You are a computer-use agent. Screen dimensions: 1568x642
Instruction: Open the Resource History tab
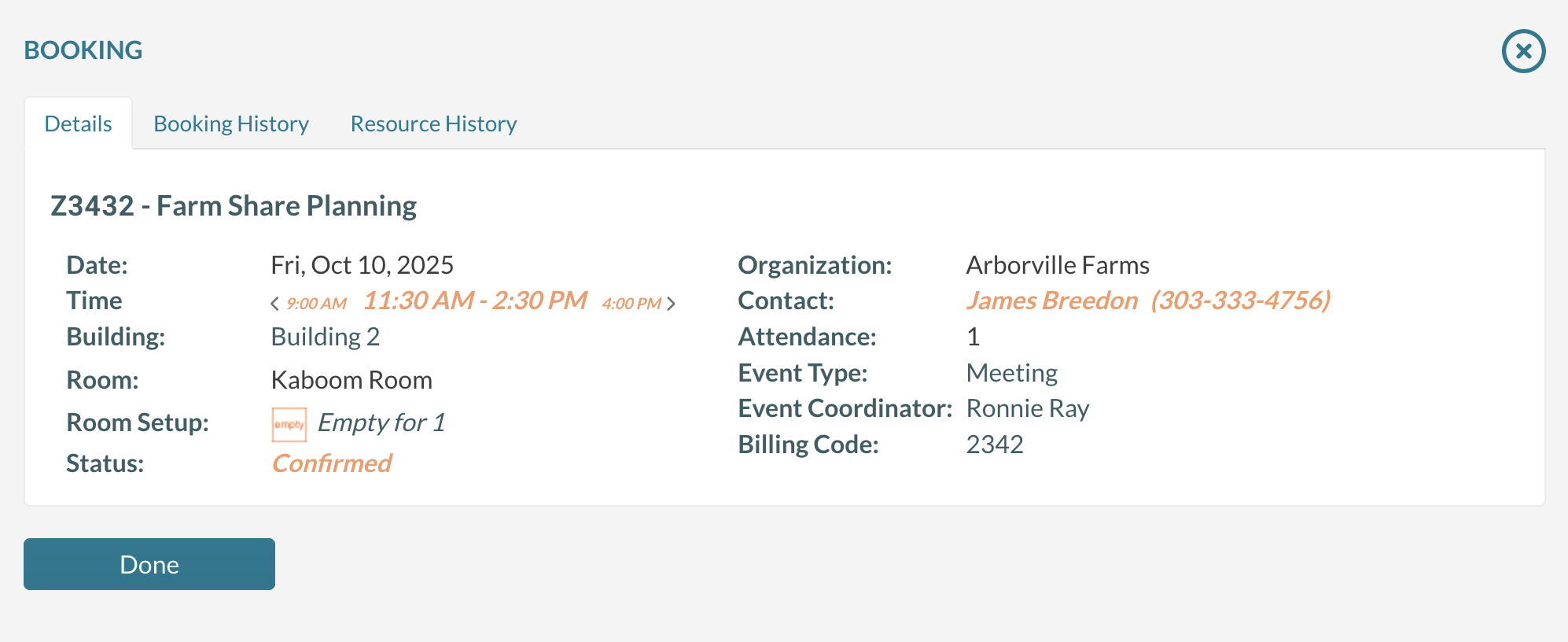point(433,124)
